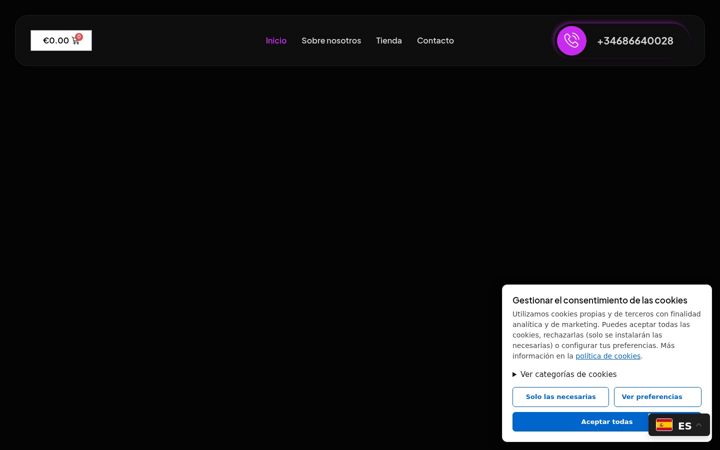This screenshot has width=720, height=450.
Task: Click the purple phone call icon
Action: tap(571, 41)
